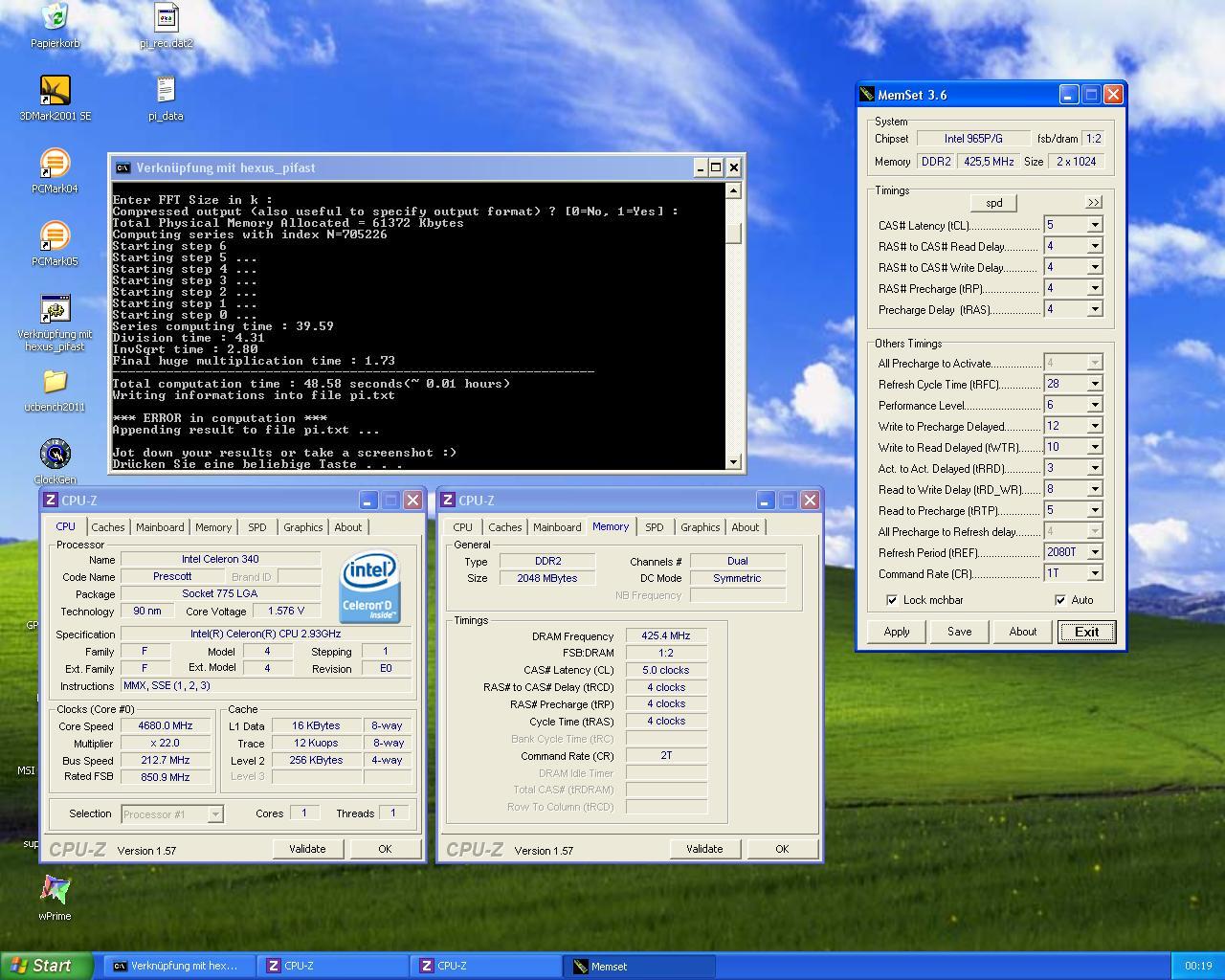Open the Read to Precharge (tRTP) dropdown
The width and height of the screenshot is (1225, 980).
(1095, 510)
